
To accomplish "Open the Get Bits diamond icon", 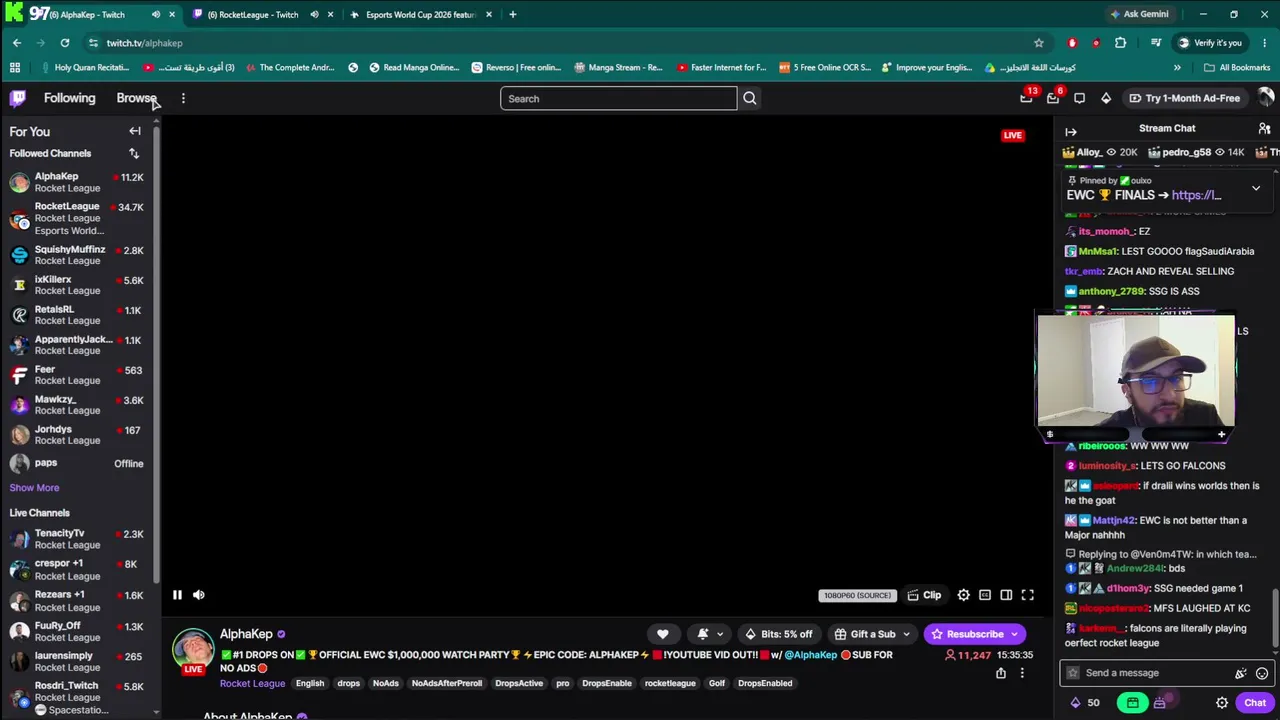I will click(x=1106, y=98).
